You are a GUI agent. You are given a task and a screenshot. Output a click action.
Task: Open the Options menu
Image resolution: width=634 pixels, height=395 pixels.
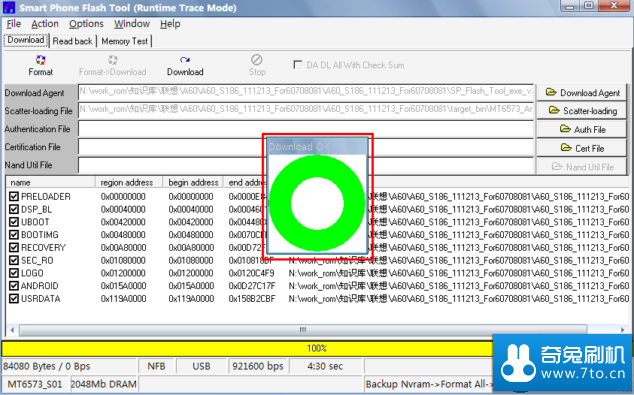tap(86, 24)
